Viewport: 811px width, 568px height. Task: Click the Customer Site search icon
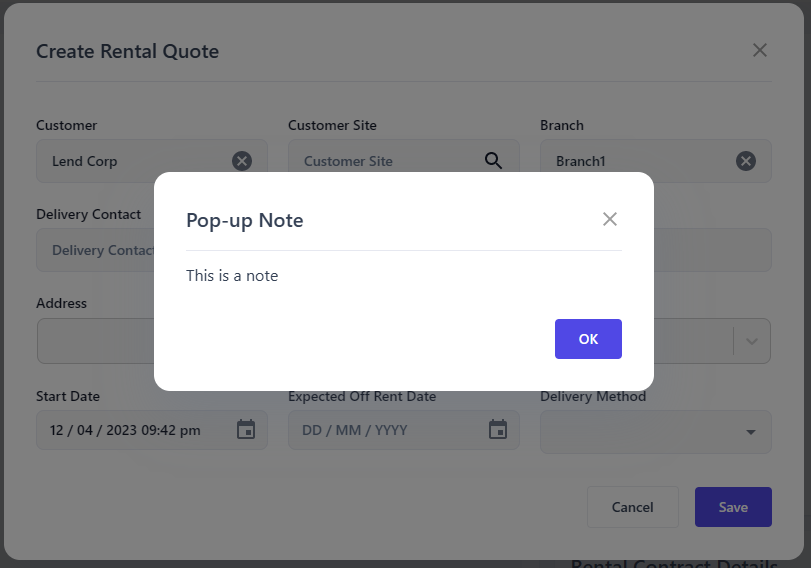(494, 161)
